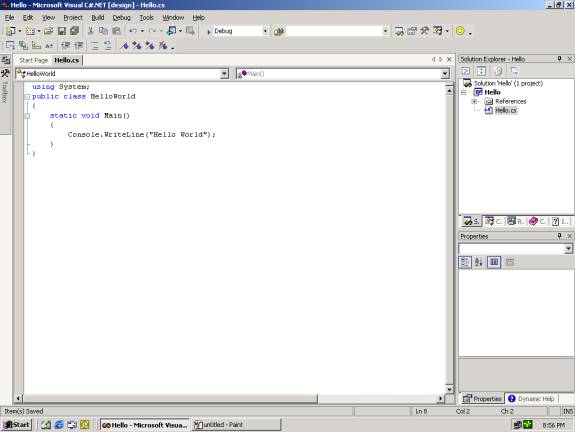The image size is (575, 432).
Task: Click the Solution Explorer Properties icon
Action: tap(514, 71)
